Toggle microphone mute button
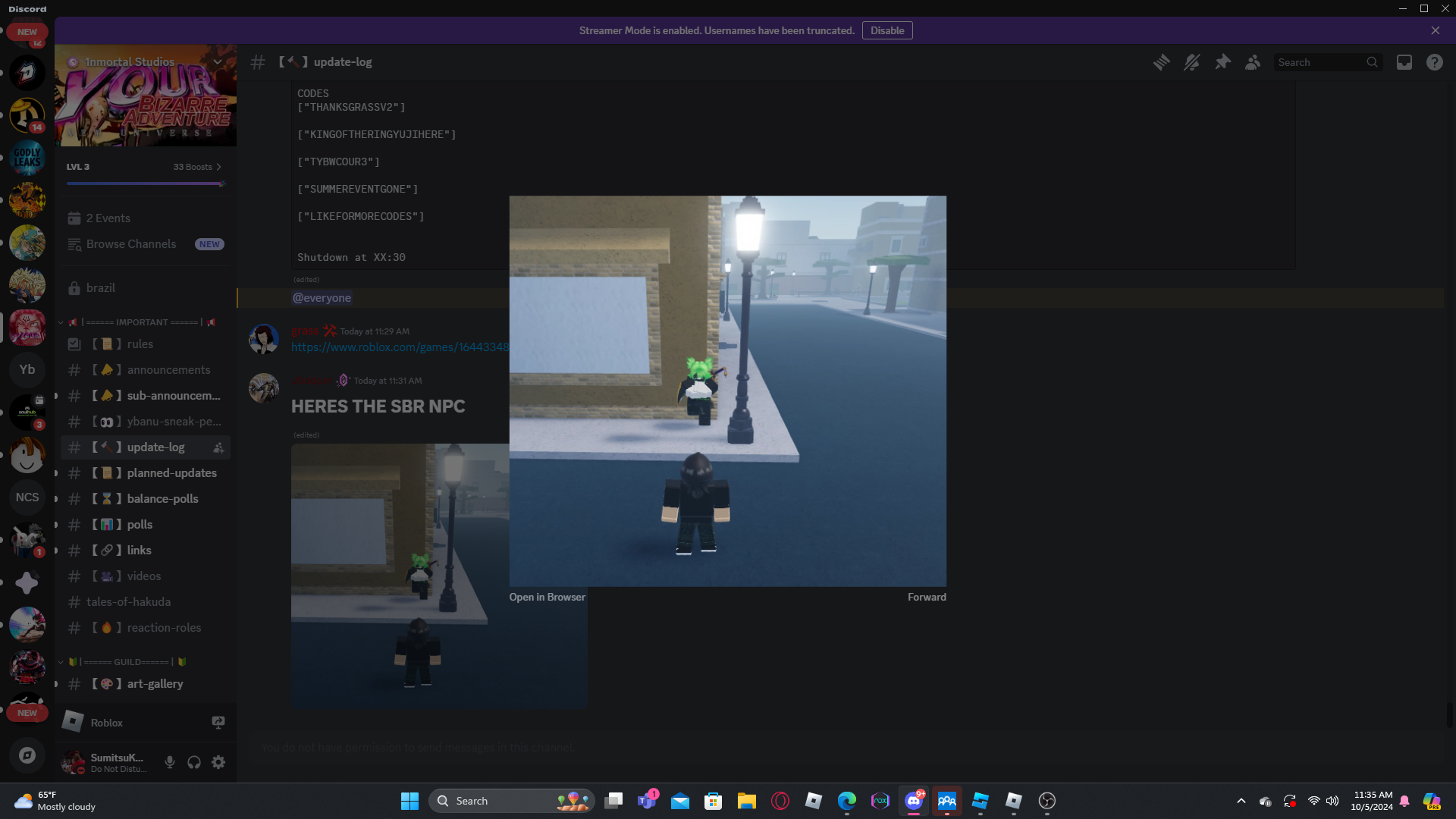The height and width of the screenshot is (819, 1456). click(x=170, y=762)
